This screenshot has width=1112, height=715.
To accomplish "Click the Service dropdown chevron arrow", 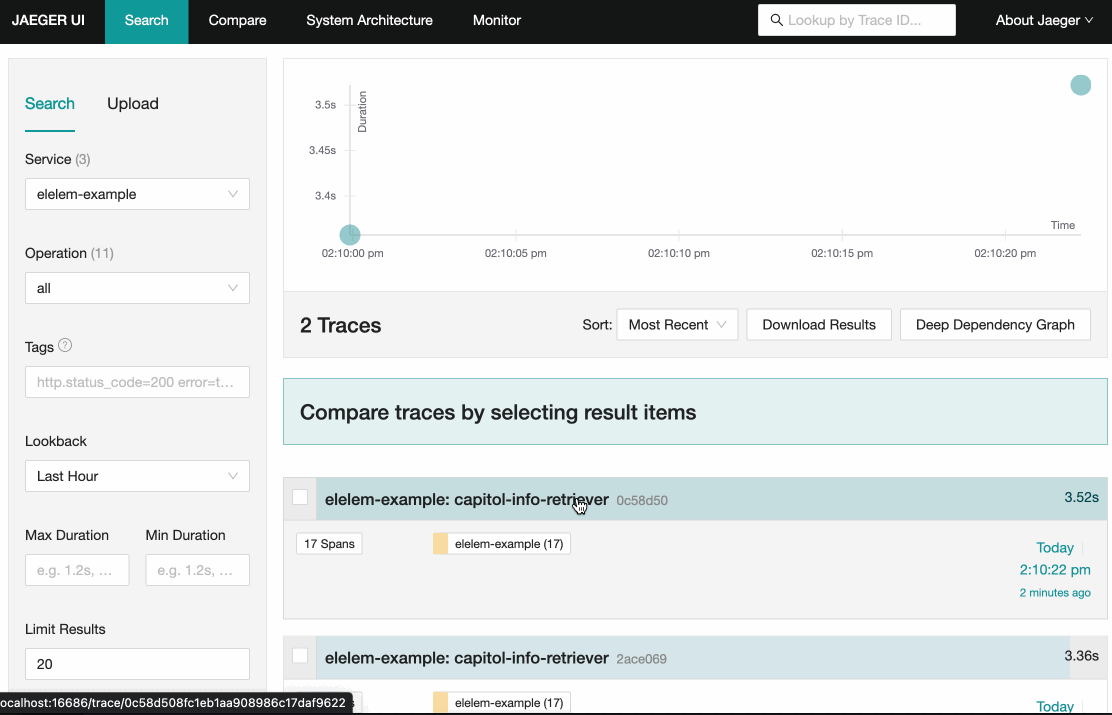I will (233, 194).
